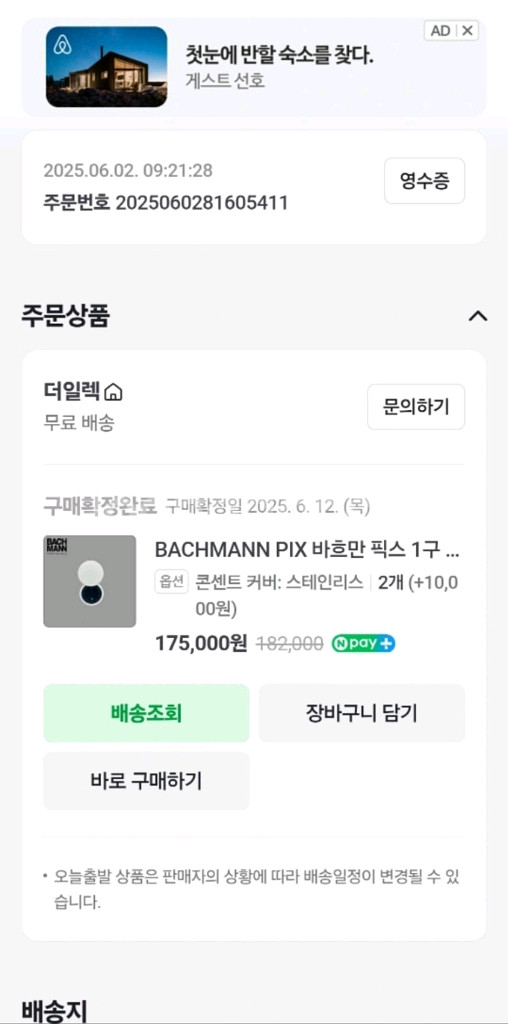Check delivery with the 배송조회 button
The width and height of the screenshot is (508, 1024).
tap(146, 713)
